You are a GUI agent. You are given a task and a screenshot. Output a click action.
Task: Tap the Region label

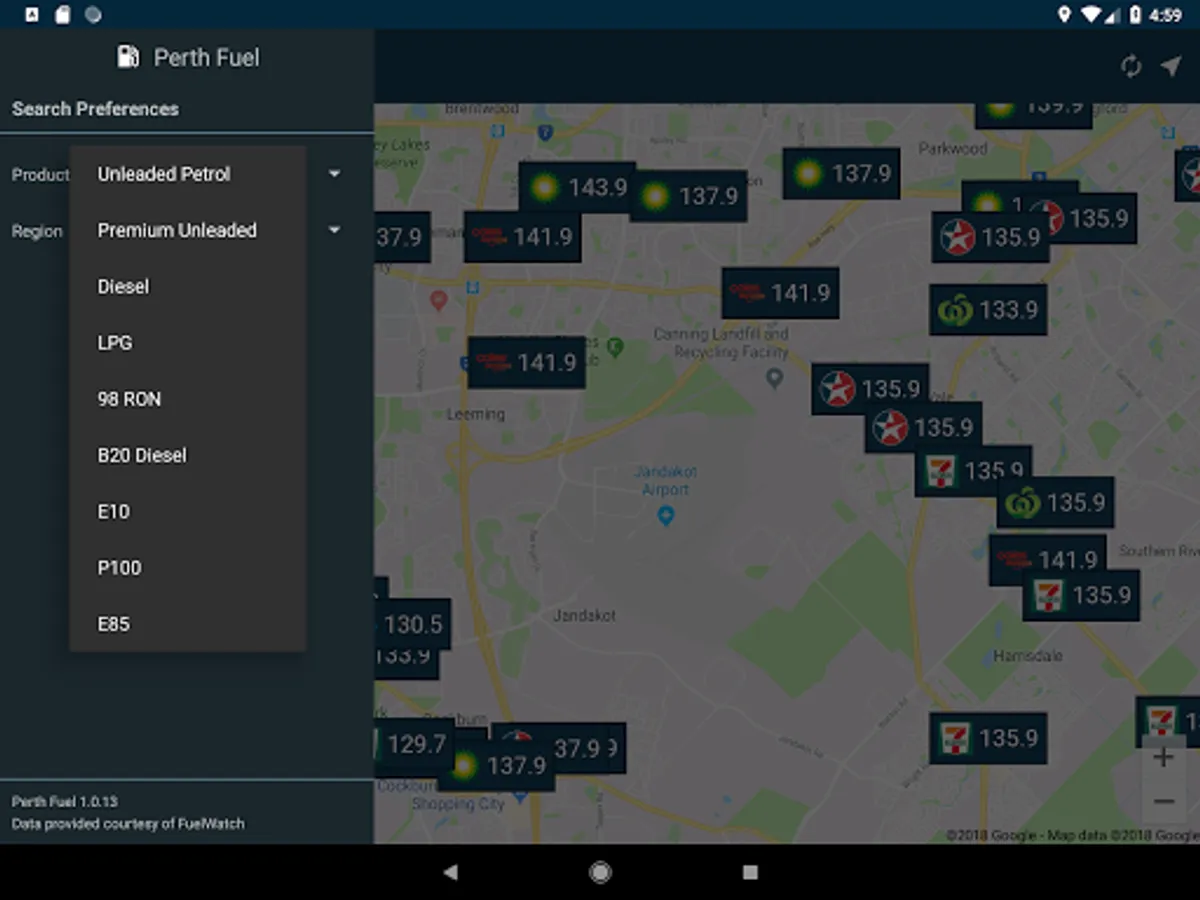point(37,231)
